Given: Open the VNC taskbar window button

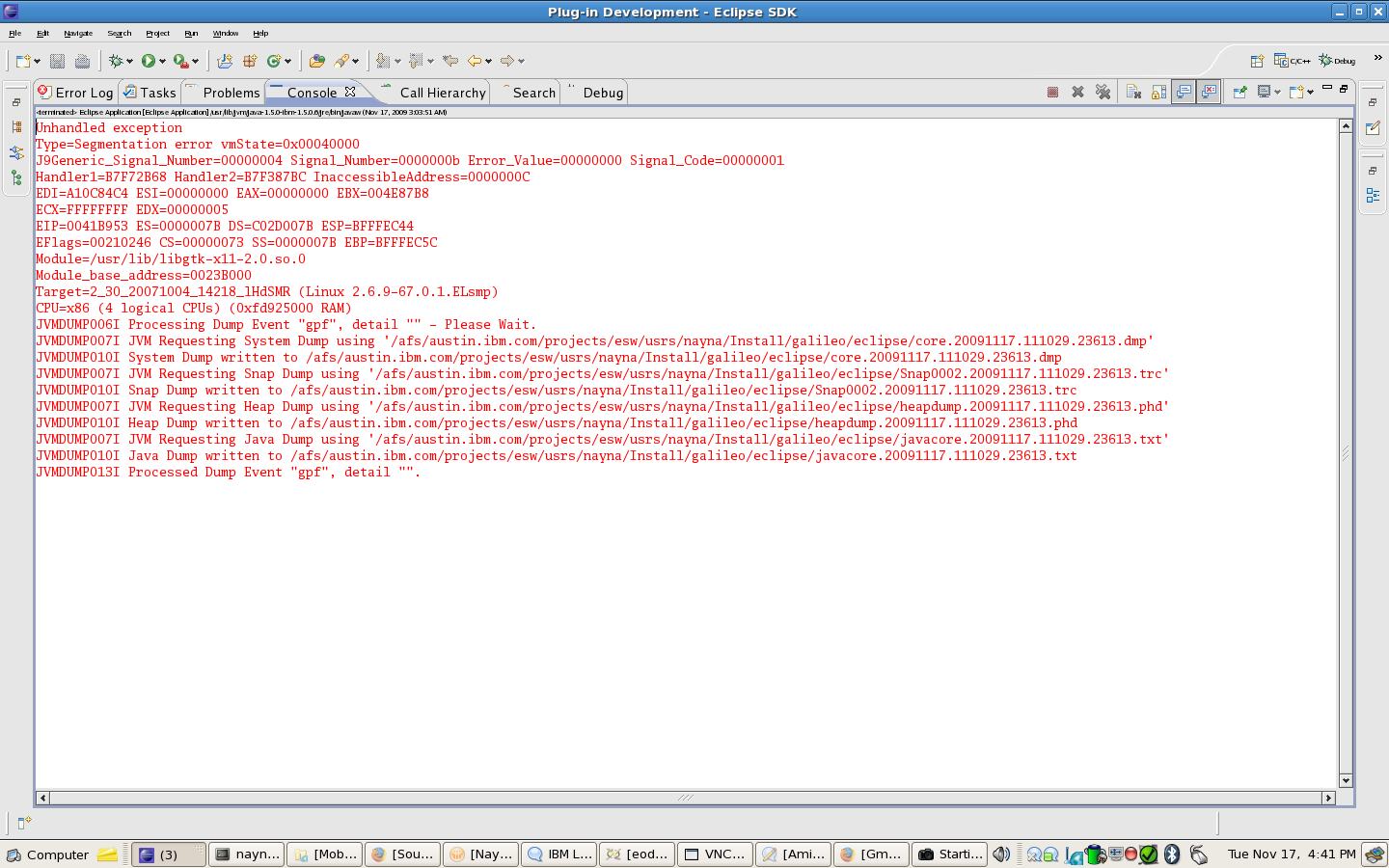Looking at the screenshot, I should 714,854.
